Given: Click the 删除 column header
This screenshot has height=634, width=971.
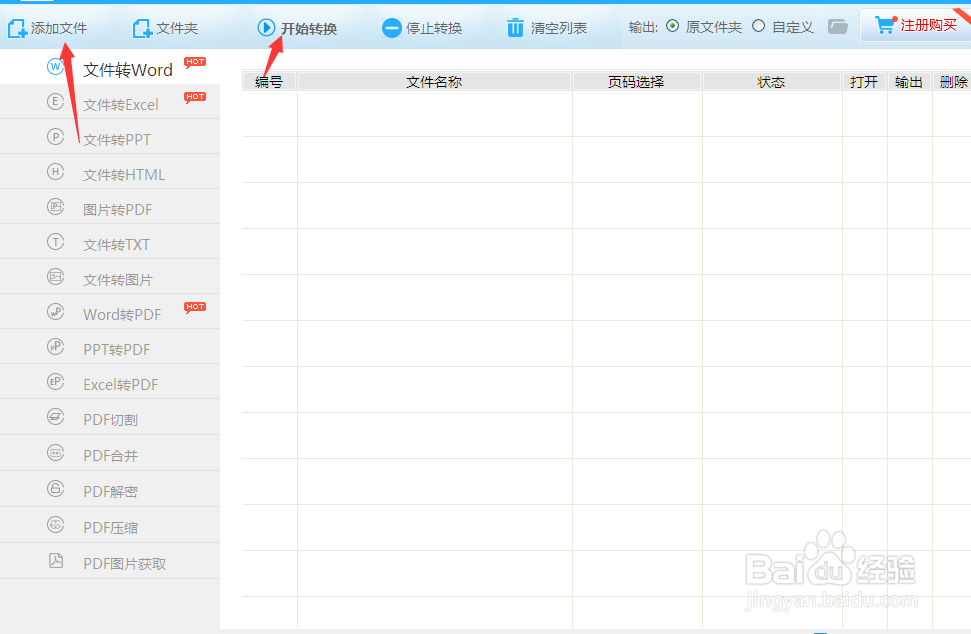Looking at the screenshot, I should (952, 82).
